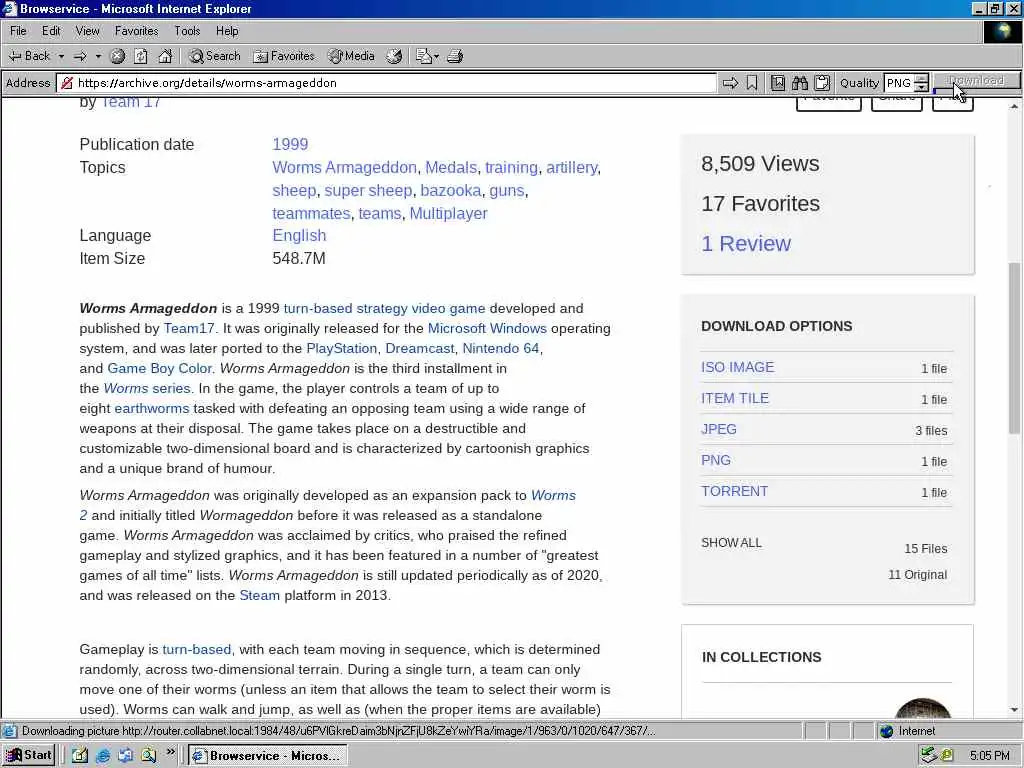Click the Mail icon in the toolbar
This screenshot has height=768, width=1024.
click(x=424, y=57)
